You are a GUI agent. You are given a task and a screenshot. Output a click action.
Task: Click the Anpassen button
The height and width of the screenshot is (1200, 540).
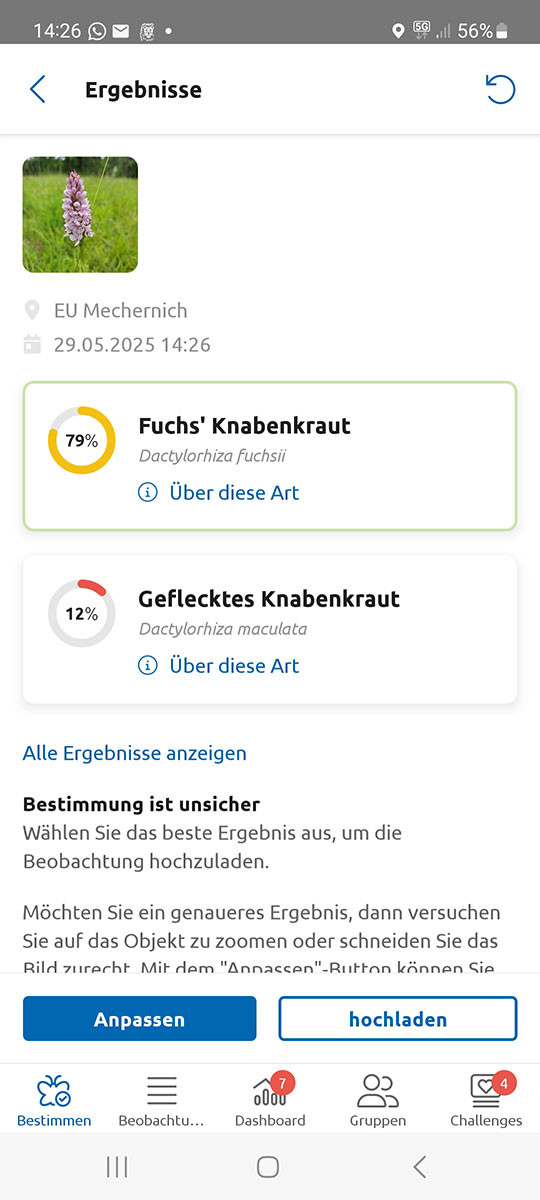click(140, 1019)
